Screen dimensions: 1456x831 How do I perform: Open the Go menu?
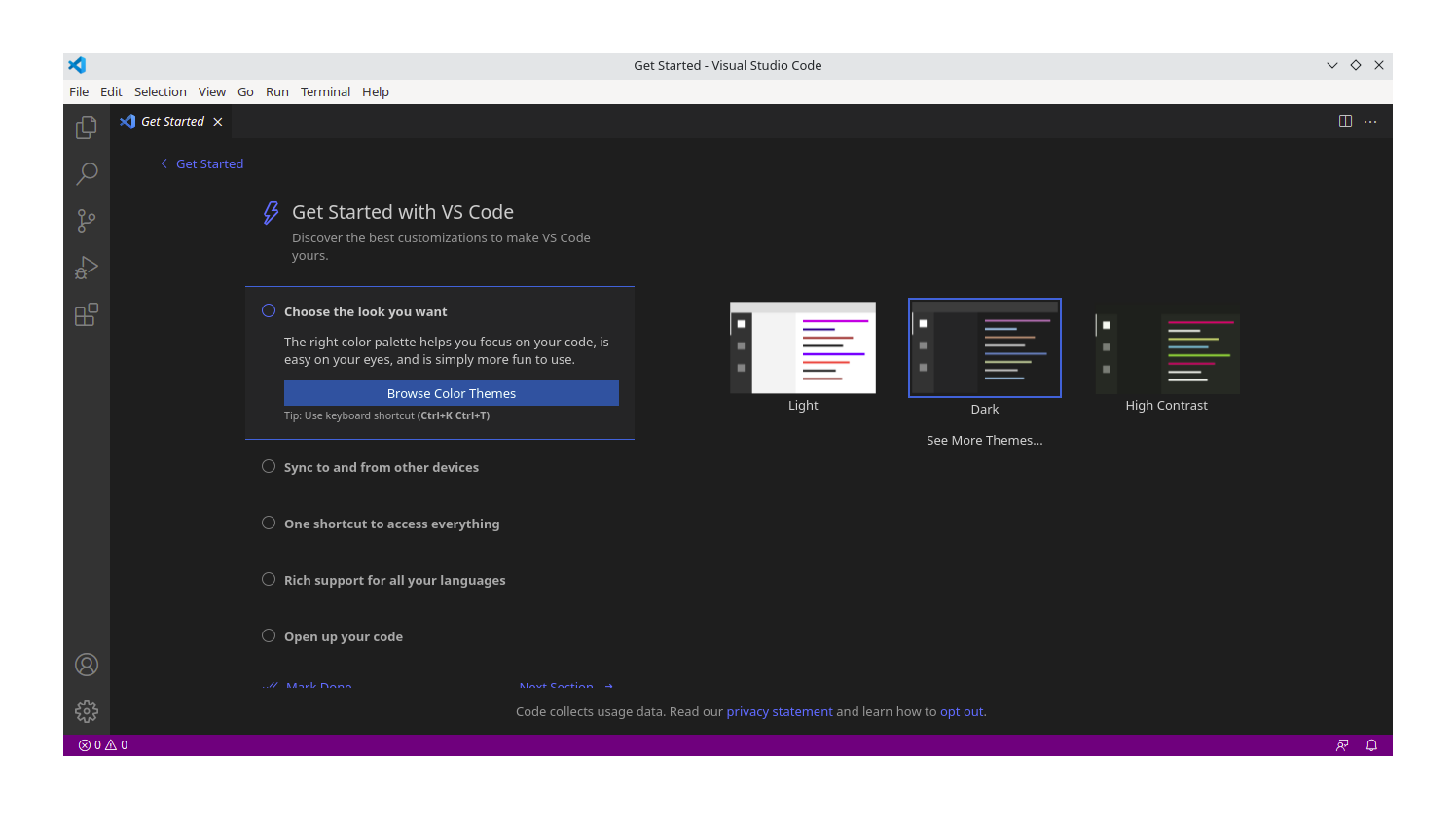pyautogui.click(x=245, y=92)
